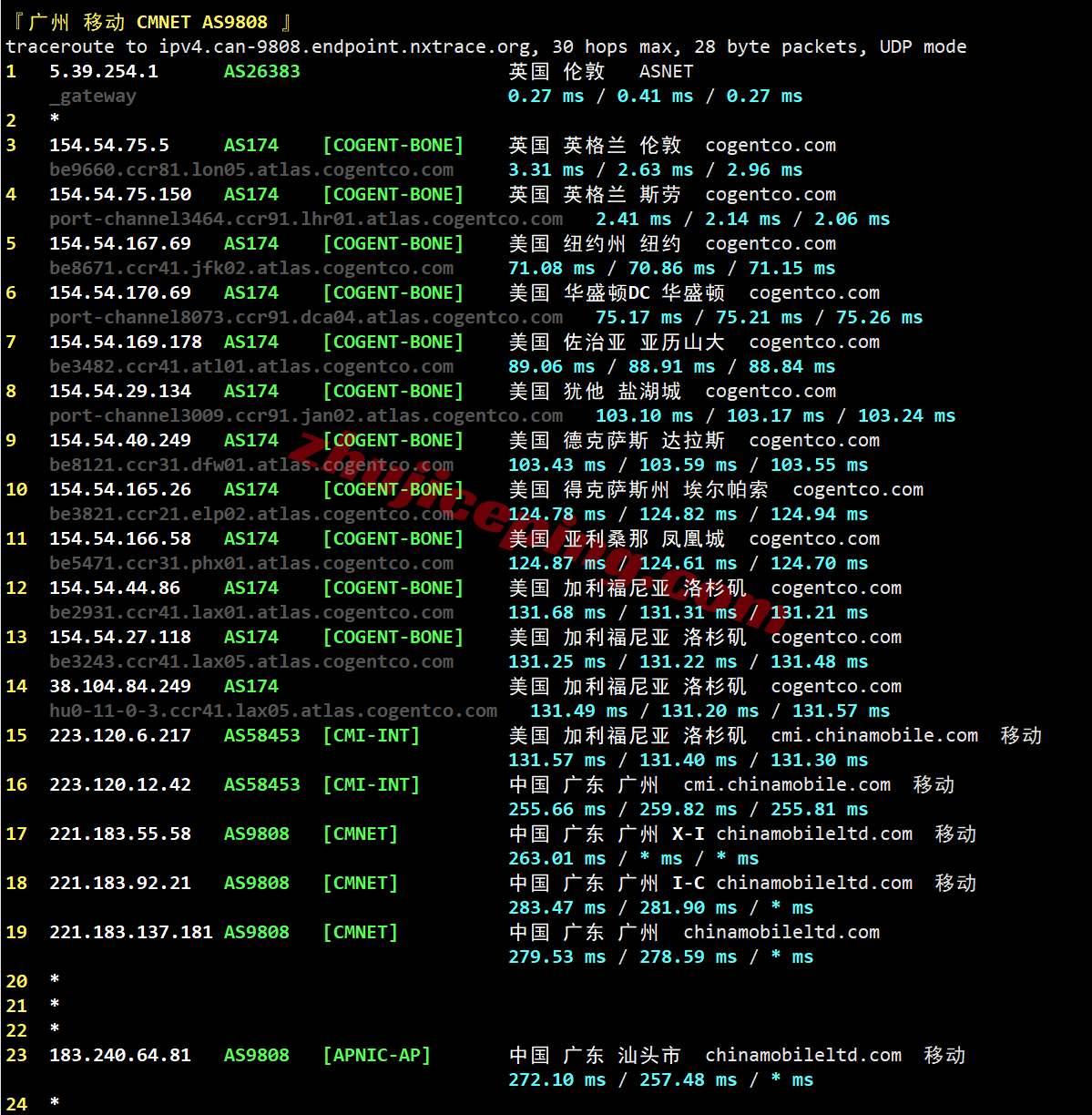
Task: Click latency value 103.10 ms
Action: 645,415
